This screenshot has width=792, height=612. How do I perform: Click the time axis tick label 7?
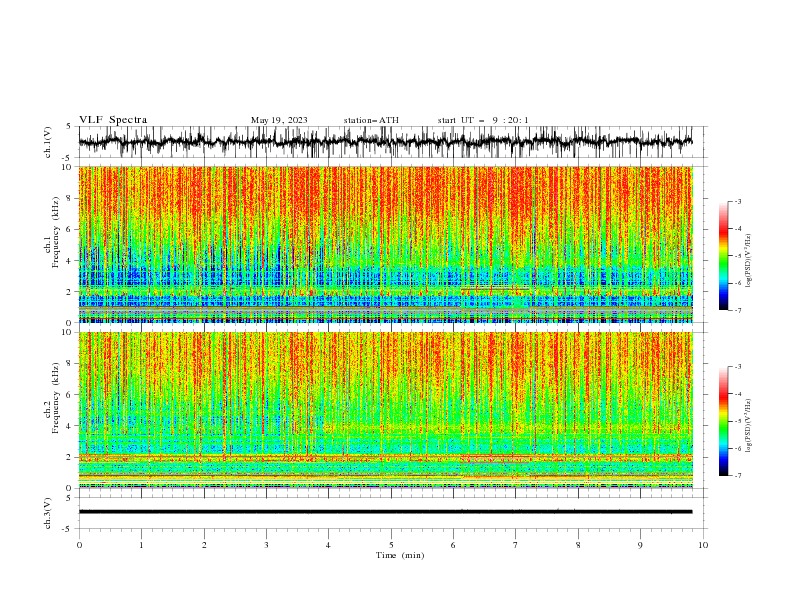tap(516, 545)
